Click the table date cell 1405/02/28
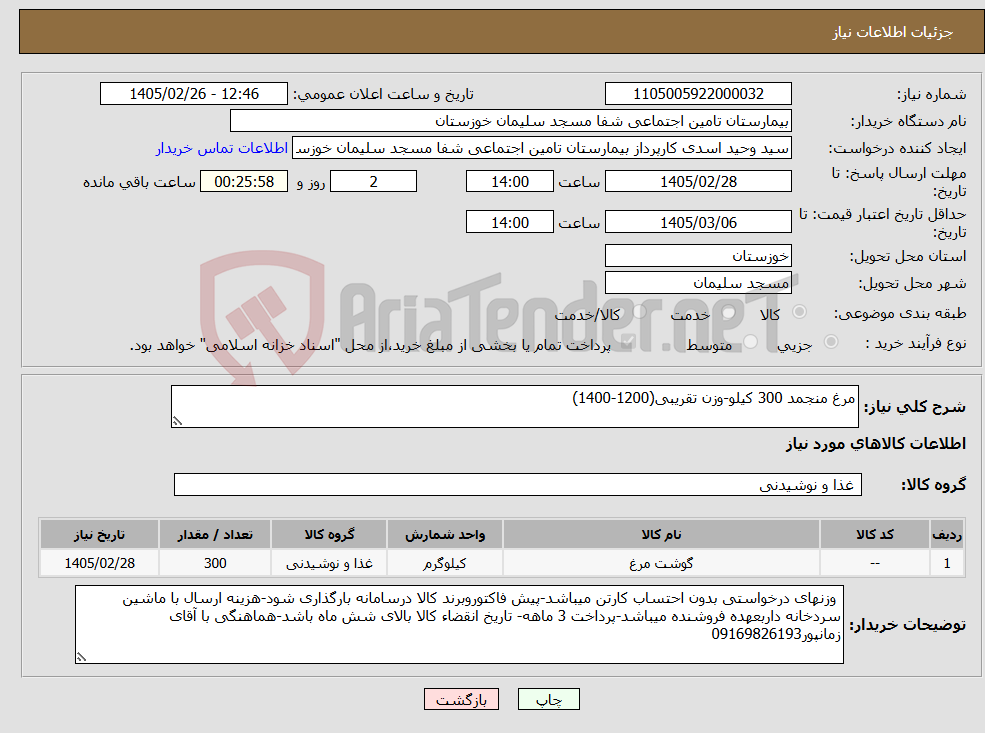 point(99,563)
